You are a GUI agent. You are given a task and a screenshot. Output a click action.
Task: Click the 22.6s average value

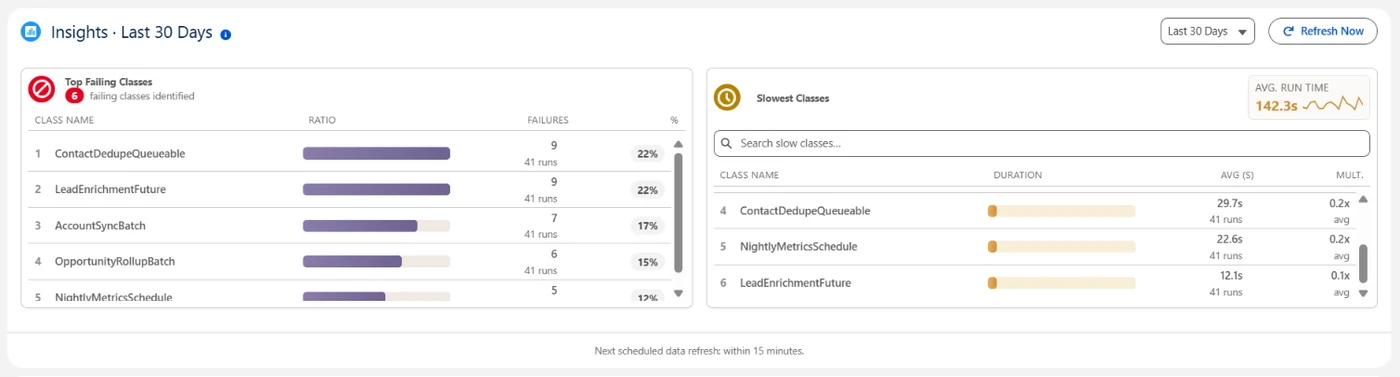[1230, 239]
